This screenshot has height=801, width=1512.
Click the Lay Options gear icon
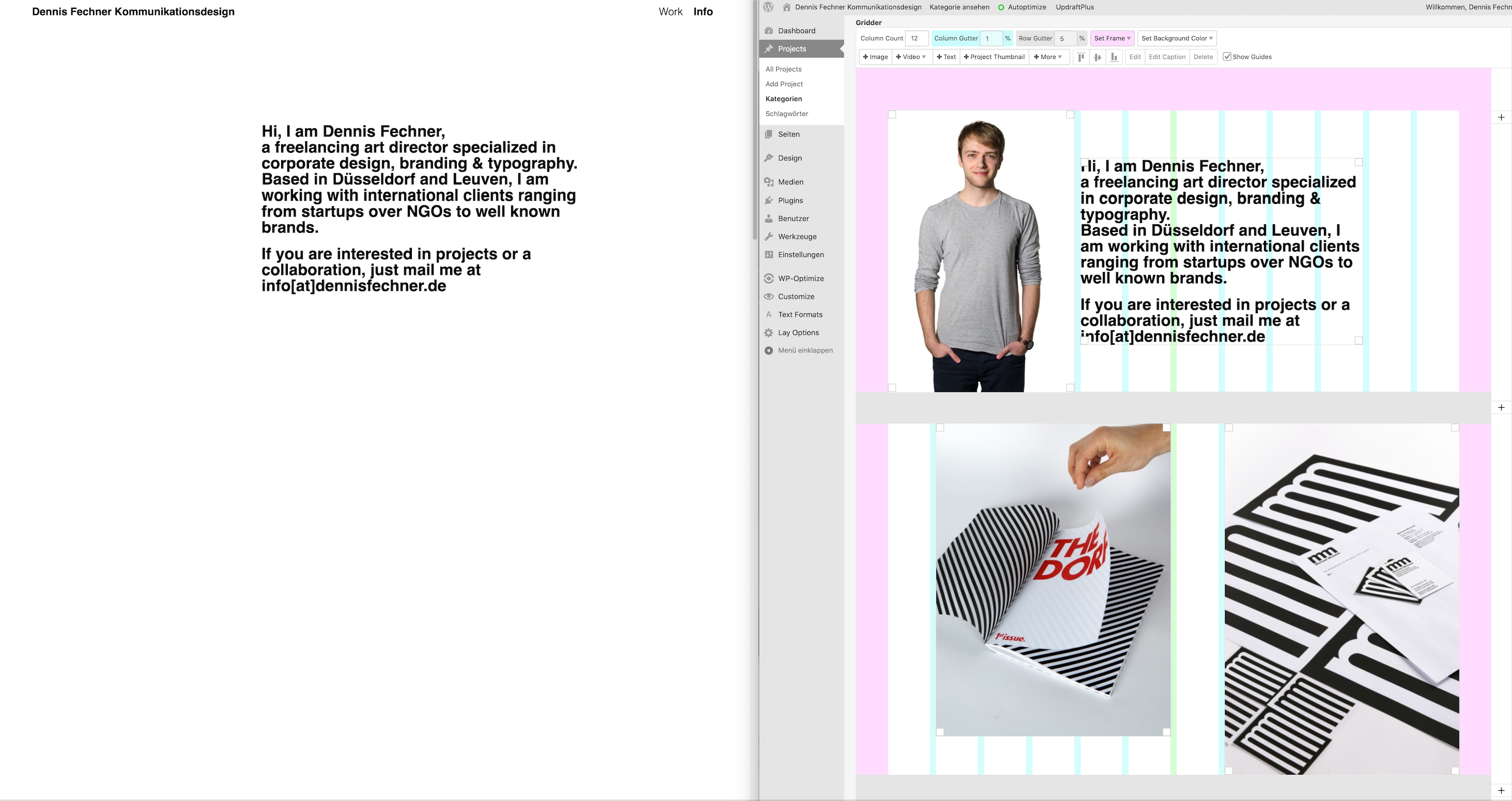coord(769,333)
